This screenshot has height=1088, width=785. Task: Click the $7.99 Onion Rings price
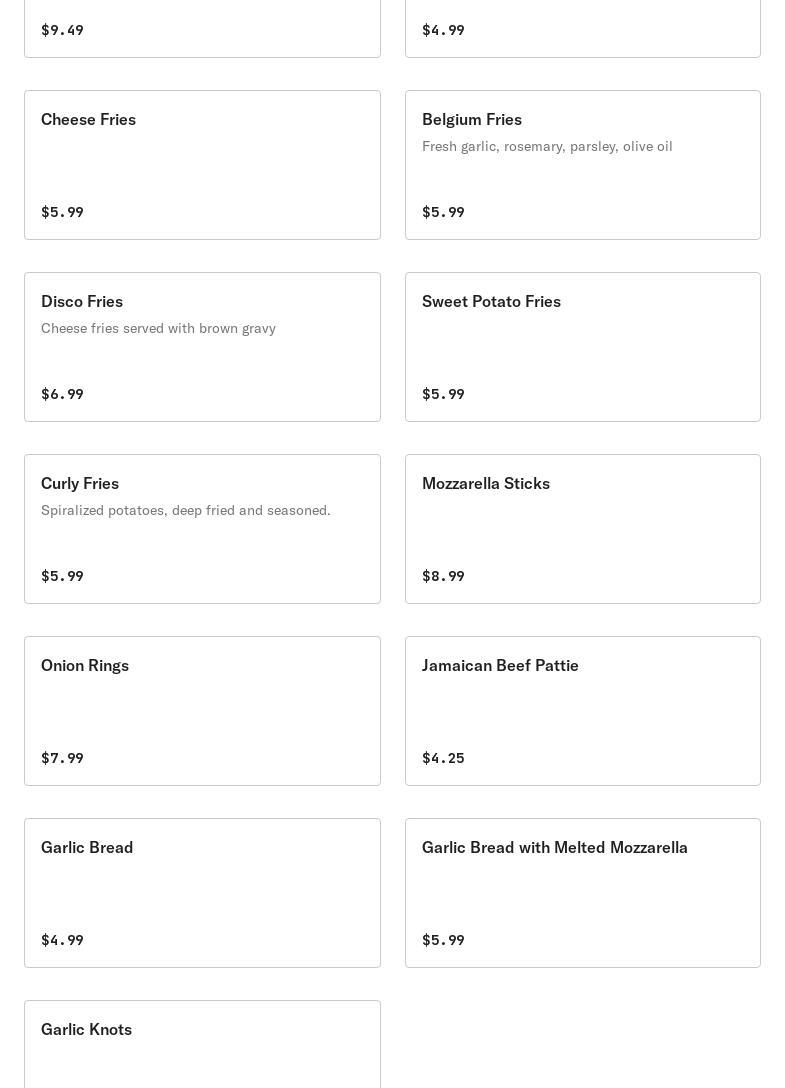tap(62, 758)
